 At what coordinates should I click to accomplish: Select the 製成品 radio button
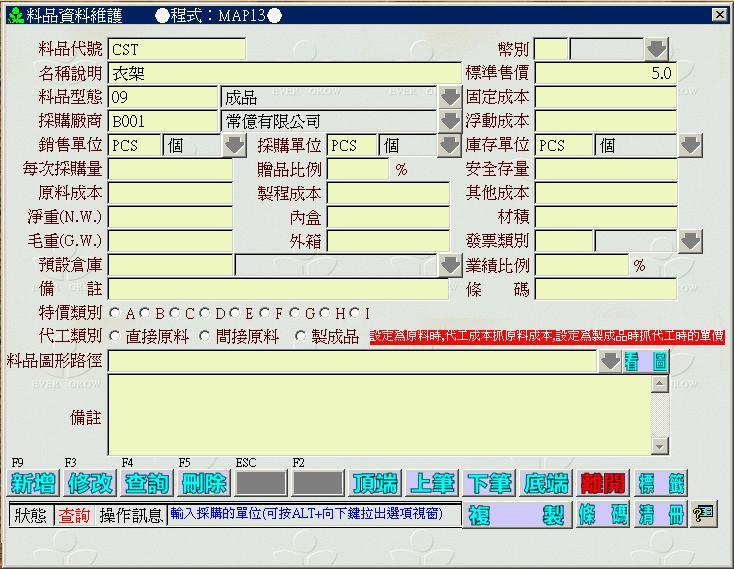tap(301, 337)
